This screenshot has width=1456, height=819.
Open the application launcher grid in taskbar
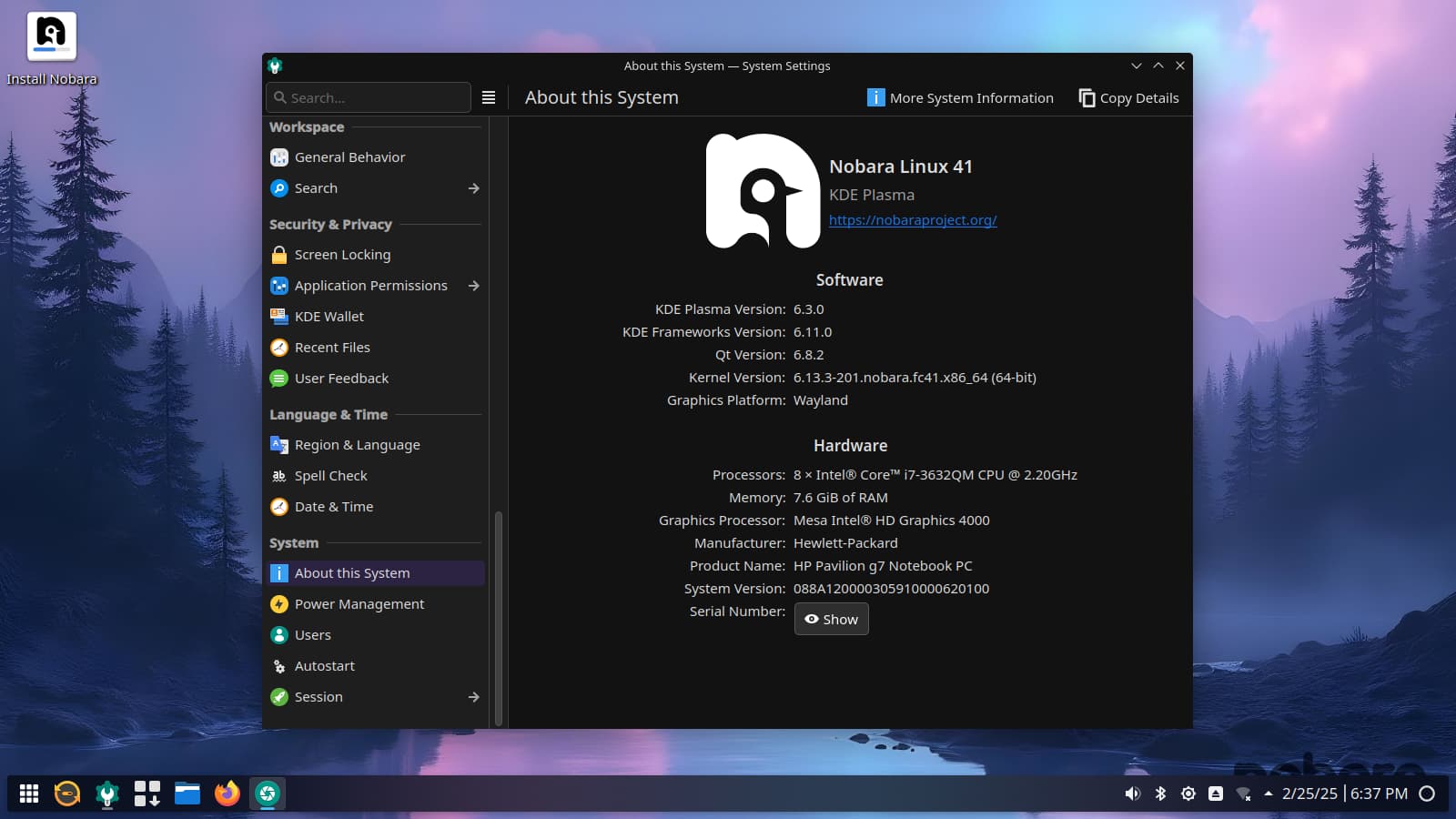pos(29,794)
